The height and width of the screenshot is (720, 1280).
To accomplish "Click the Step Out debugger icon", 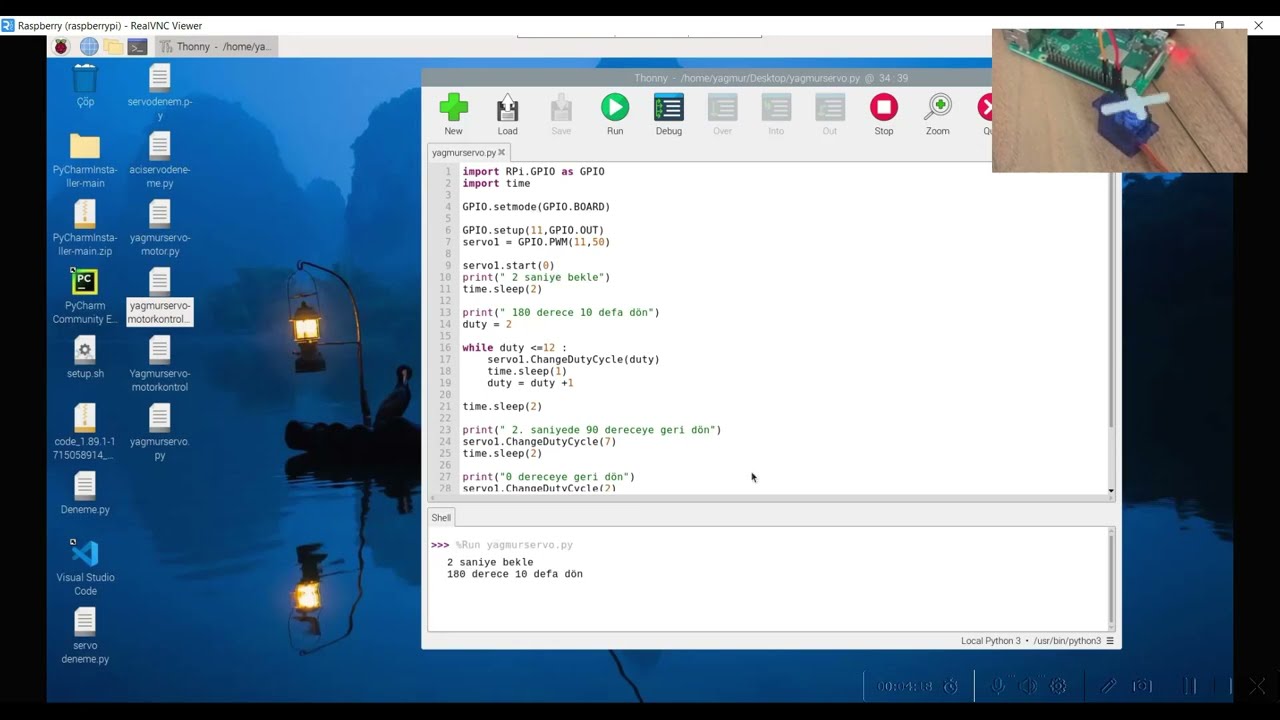I will click(x=830, y=115).
